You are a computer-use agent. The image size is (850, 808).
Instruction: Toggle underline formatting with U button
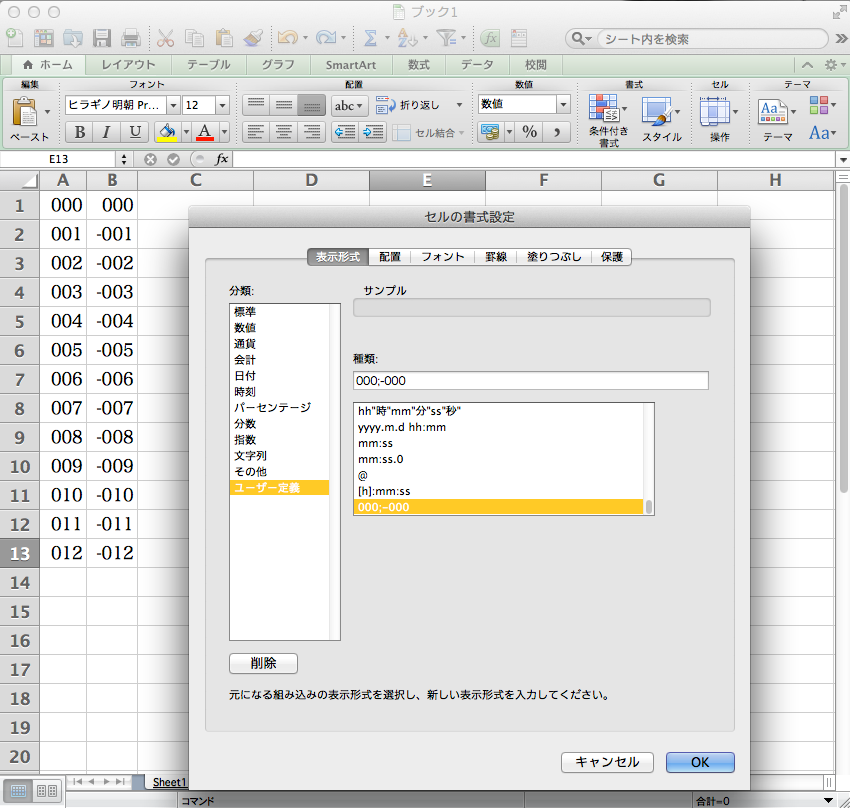tap(135, 132)
